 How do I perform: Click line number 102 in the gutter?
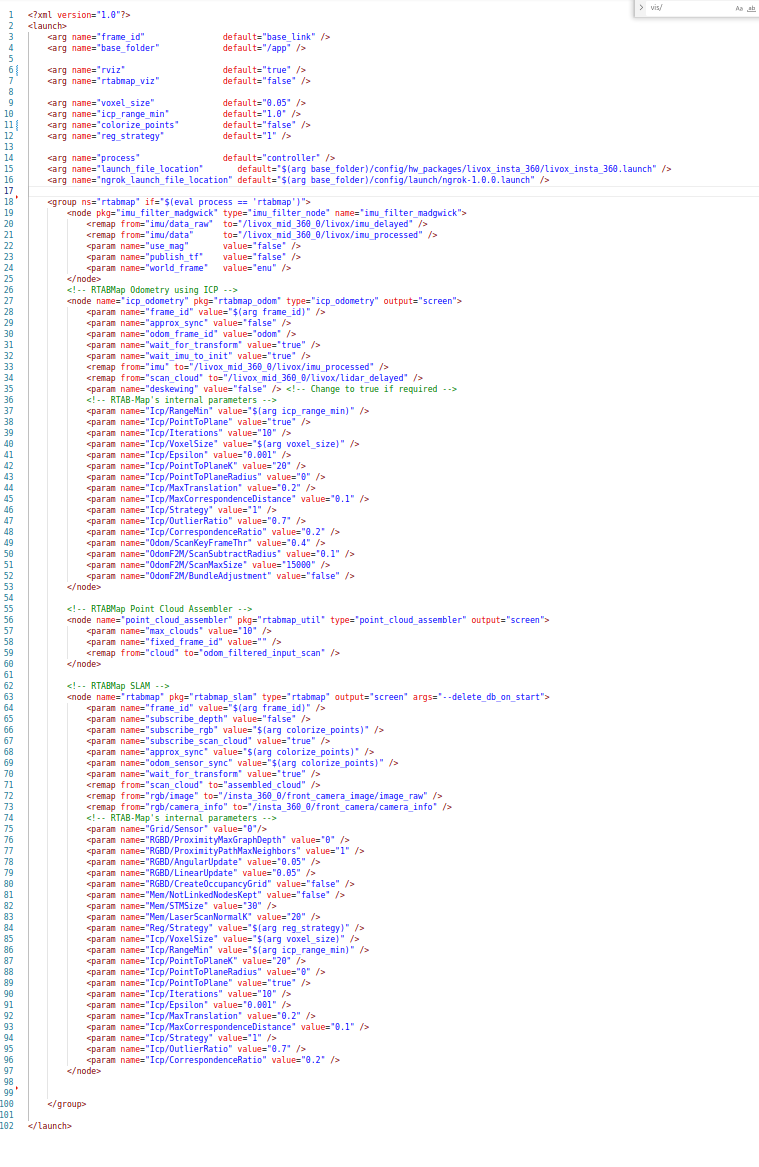(8, 1126)
